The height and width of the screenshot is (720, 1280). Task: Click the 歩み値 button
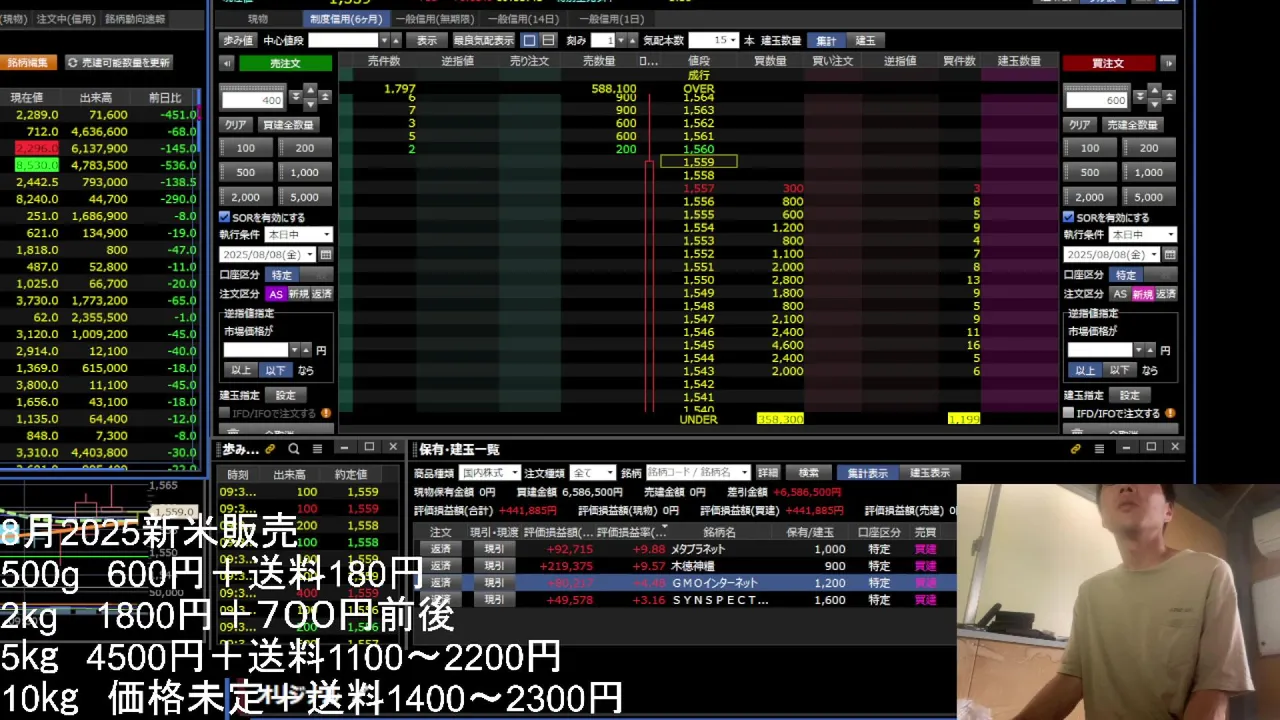[238, 40]
